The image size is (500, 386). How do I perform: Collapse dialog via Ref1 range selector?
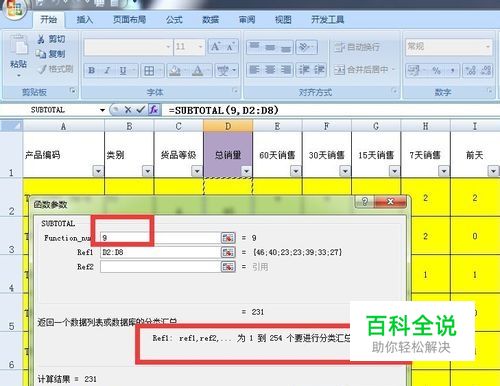[228, 252]
